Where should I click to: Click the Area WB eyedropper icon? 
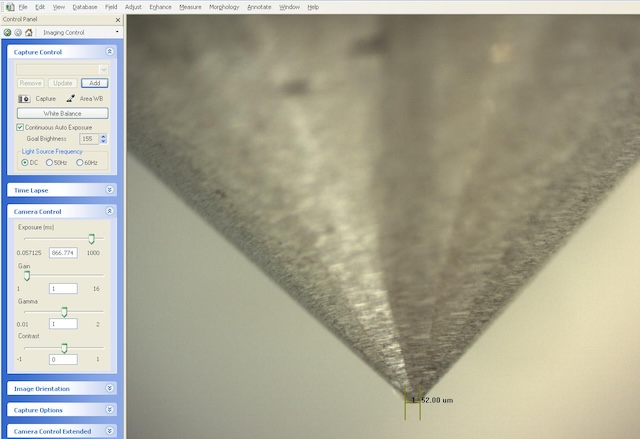click(x=71, y=99)
